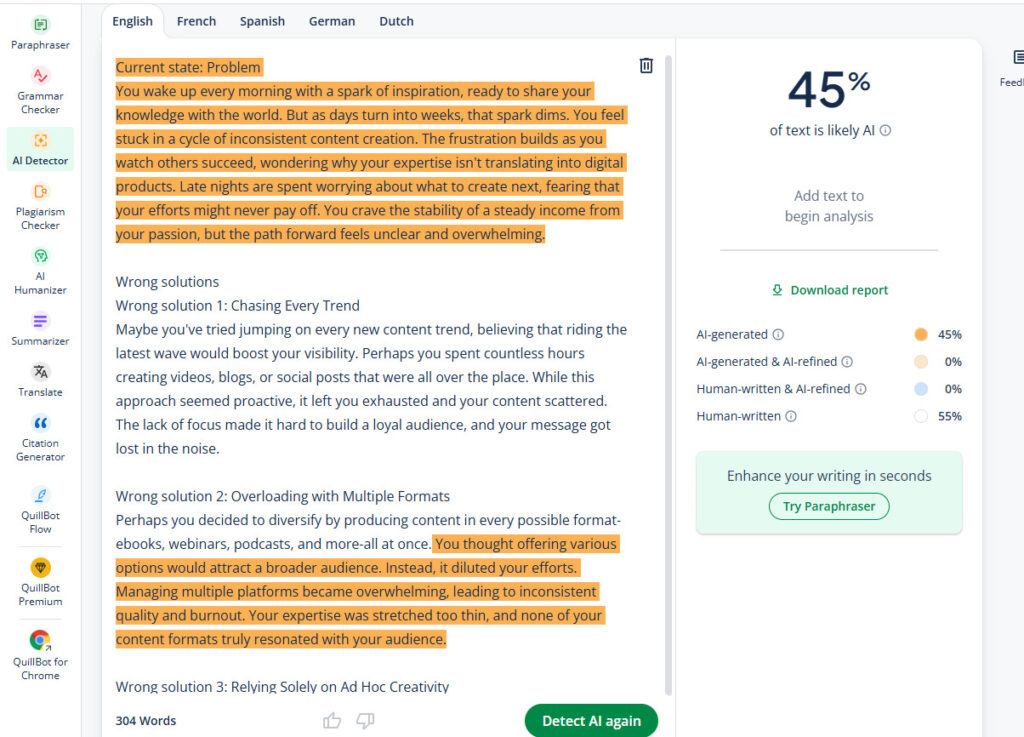Switch to the French tab
The width and height of the screenshot is (1024, 737).
pyautogui.click(x=197, y=21)
